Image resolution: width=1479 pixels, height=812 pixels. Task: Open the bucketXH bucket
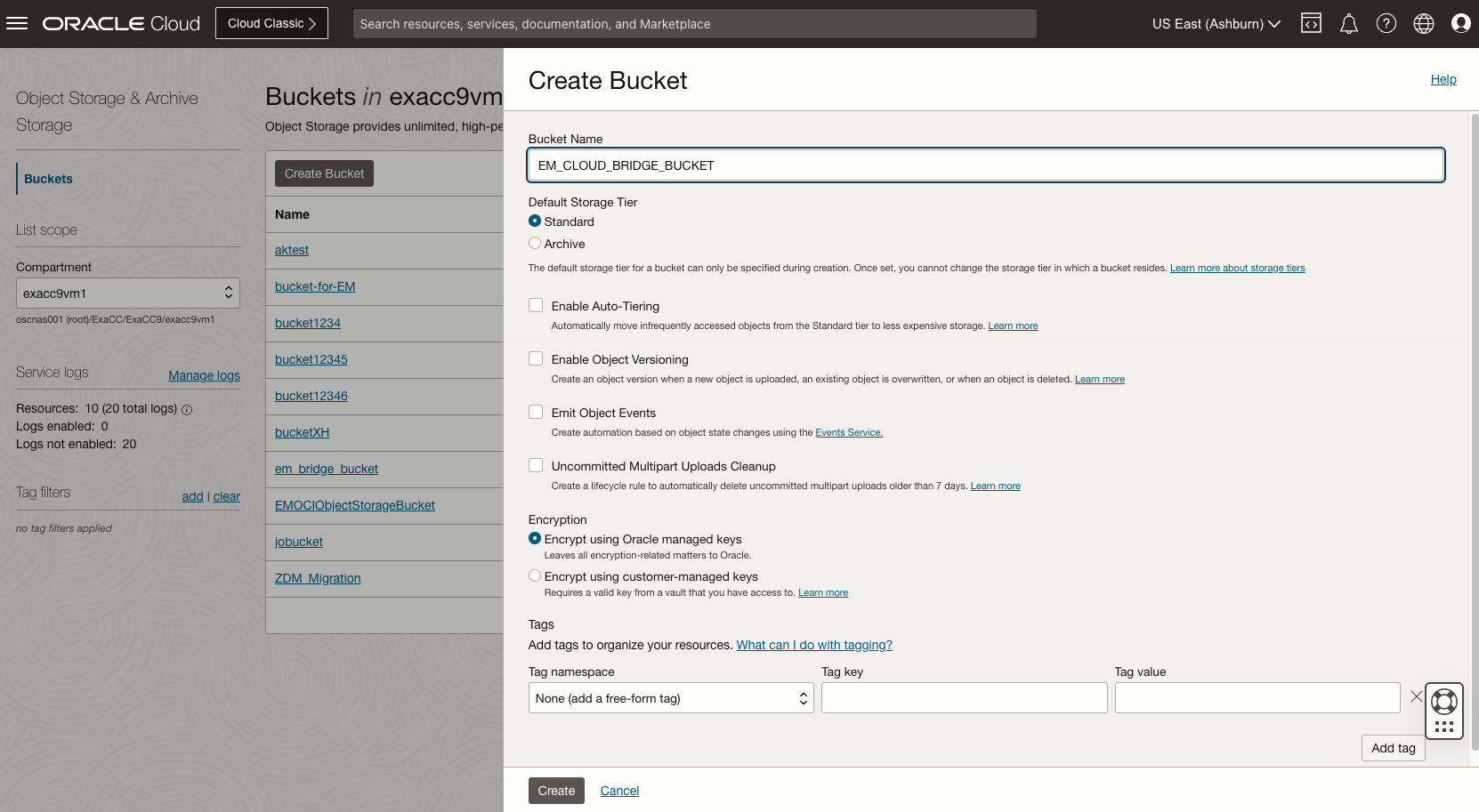coord(302,432)
